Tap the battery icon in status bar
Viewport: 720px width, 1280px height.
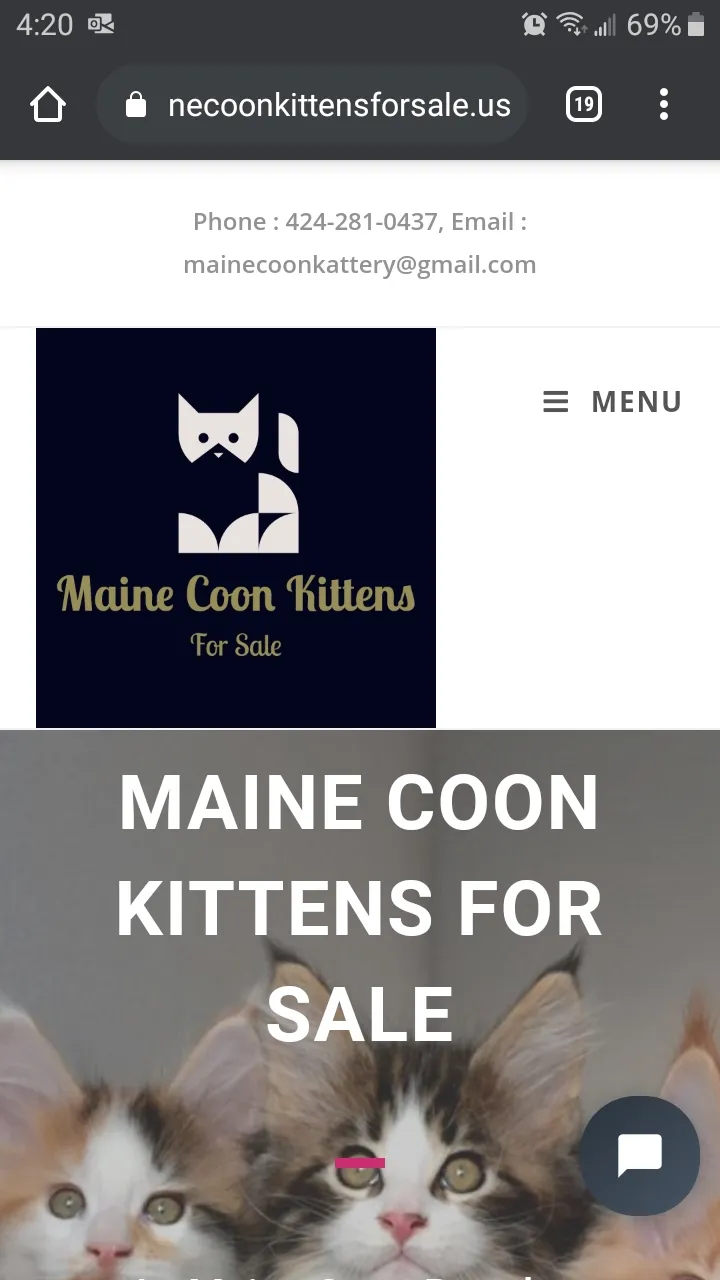[x=697, y=24]
